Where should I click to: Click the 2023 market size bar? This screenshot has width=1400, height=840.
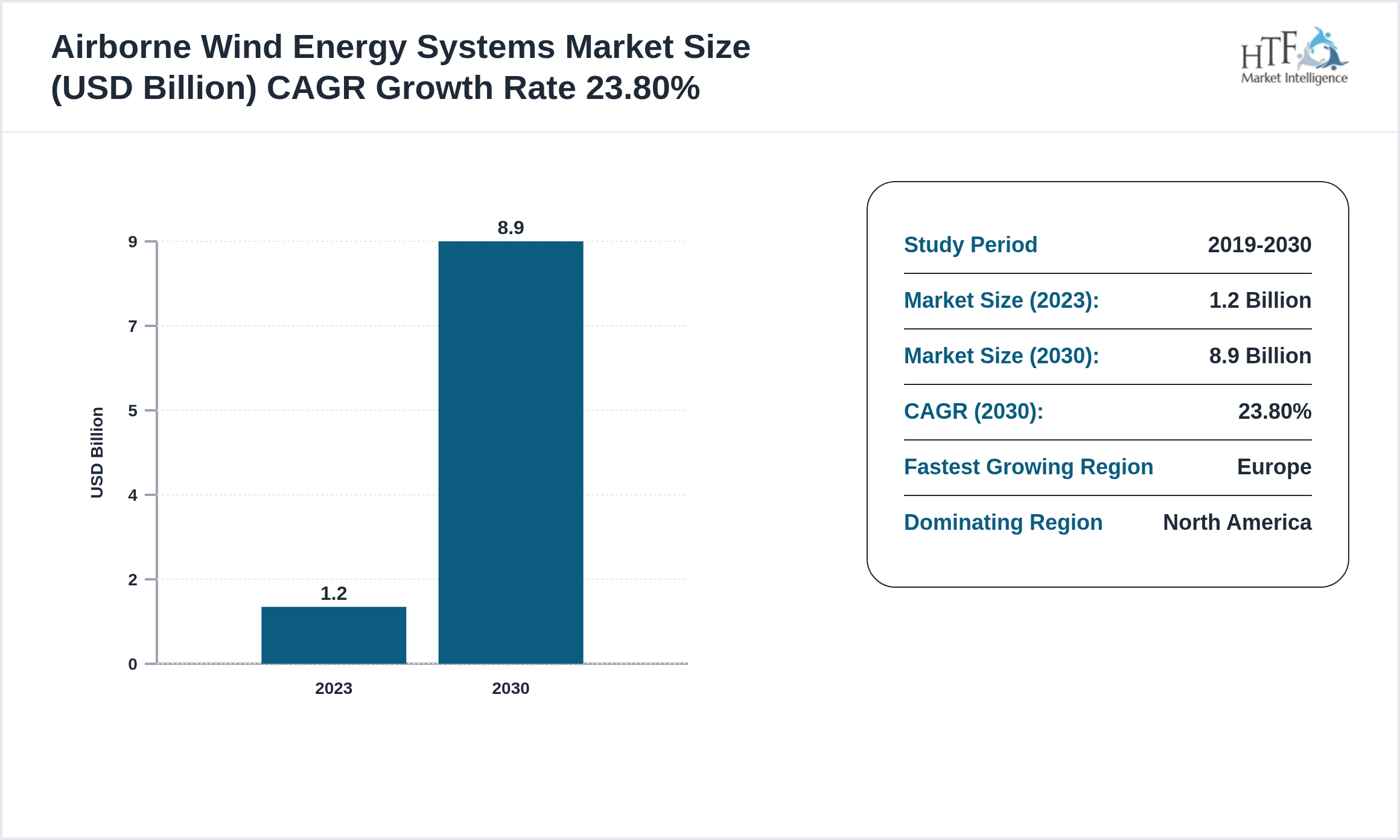(333, 635)
